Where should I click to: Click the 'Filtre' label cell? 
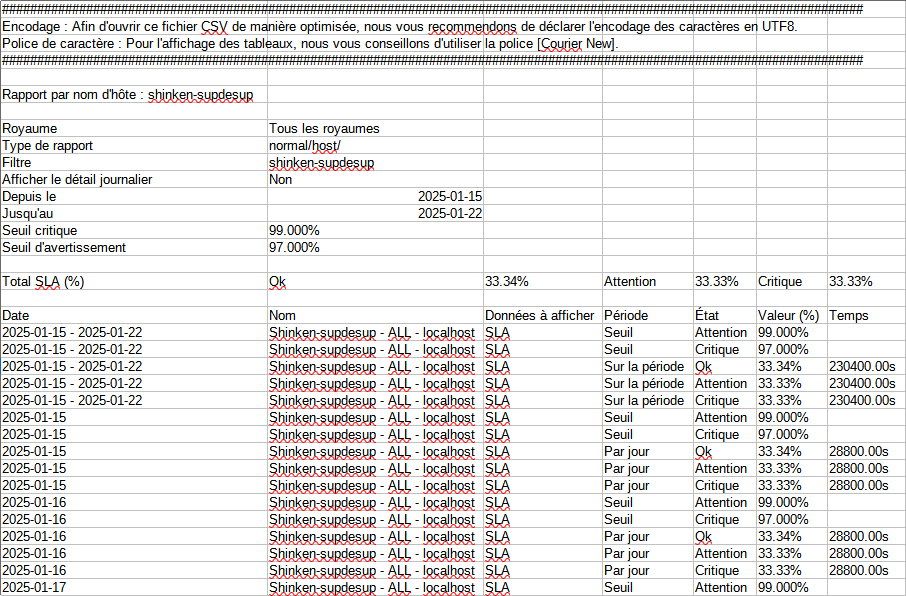[x=20, y=163]
